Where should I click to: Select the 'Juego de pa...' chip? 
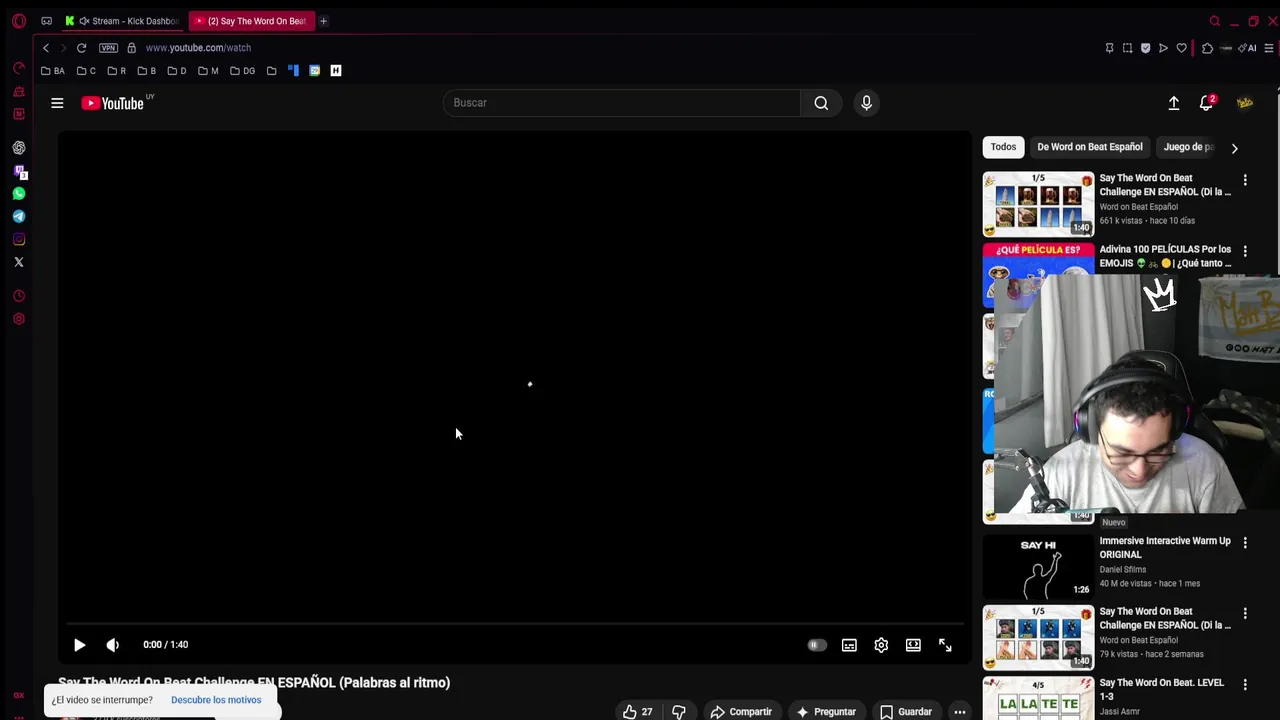(x=1188, y=147)
